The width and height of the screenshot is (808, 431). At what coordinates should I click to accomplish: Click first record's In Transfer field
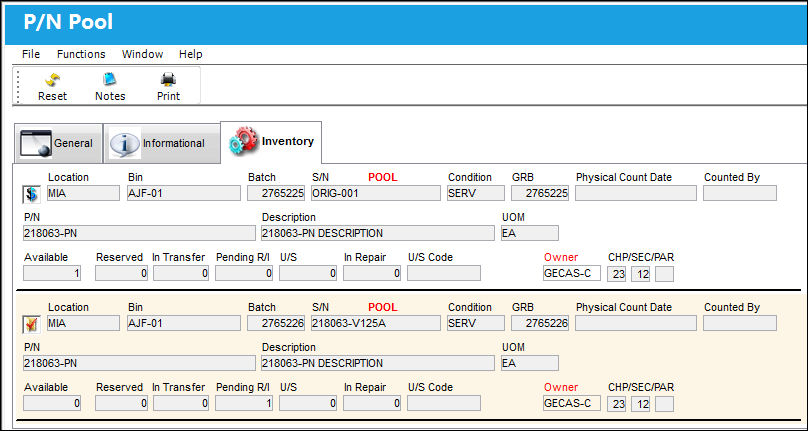click(181, 273)
